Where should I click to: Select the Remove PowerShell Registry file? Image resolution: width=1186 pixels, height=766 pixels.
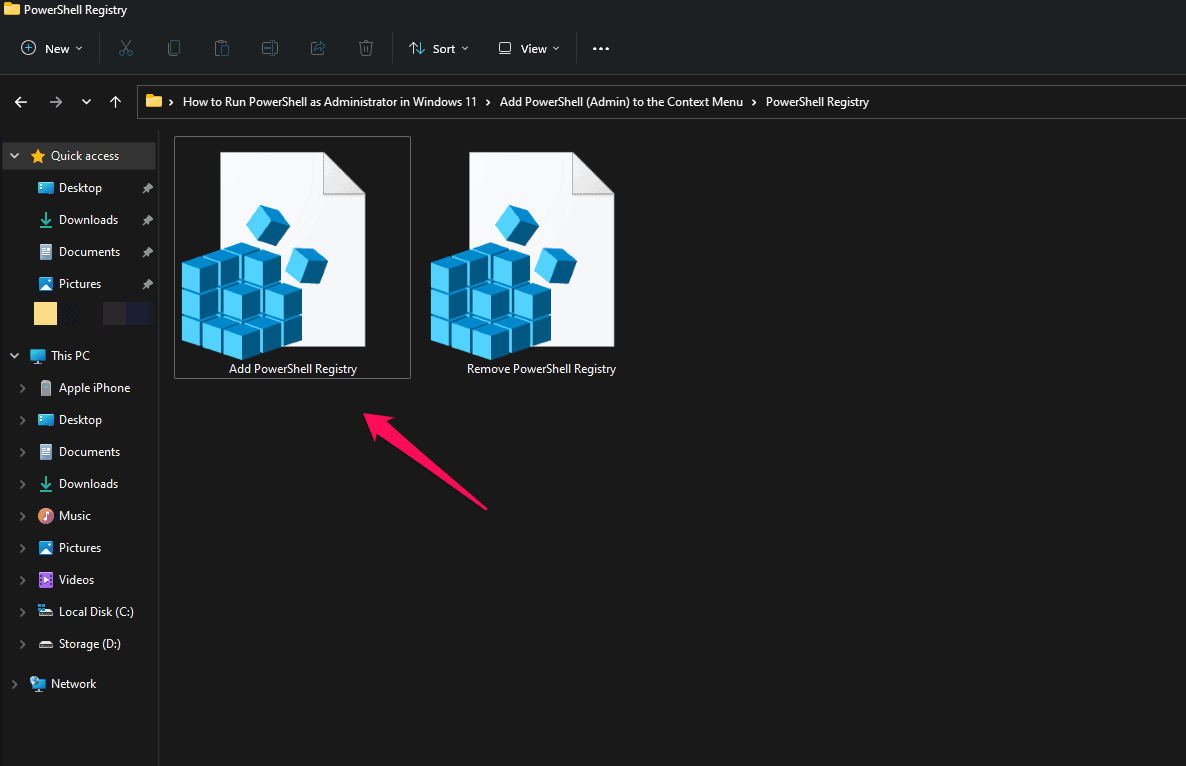tap(541, 258)
